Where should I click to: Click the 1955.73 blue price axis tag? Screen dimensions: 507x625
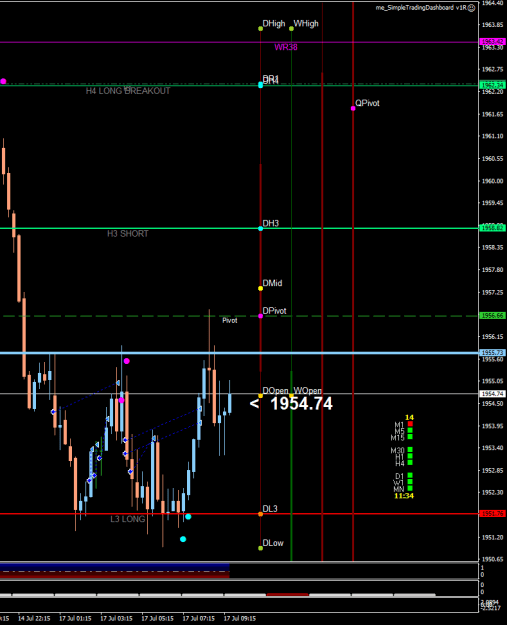coord(493,353)
